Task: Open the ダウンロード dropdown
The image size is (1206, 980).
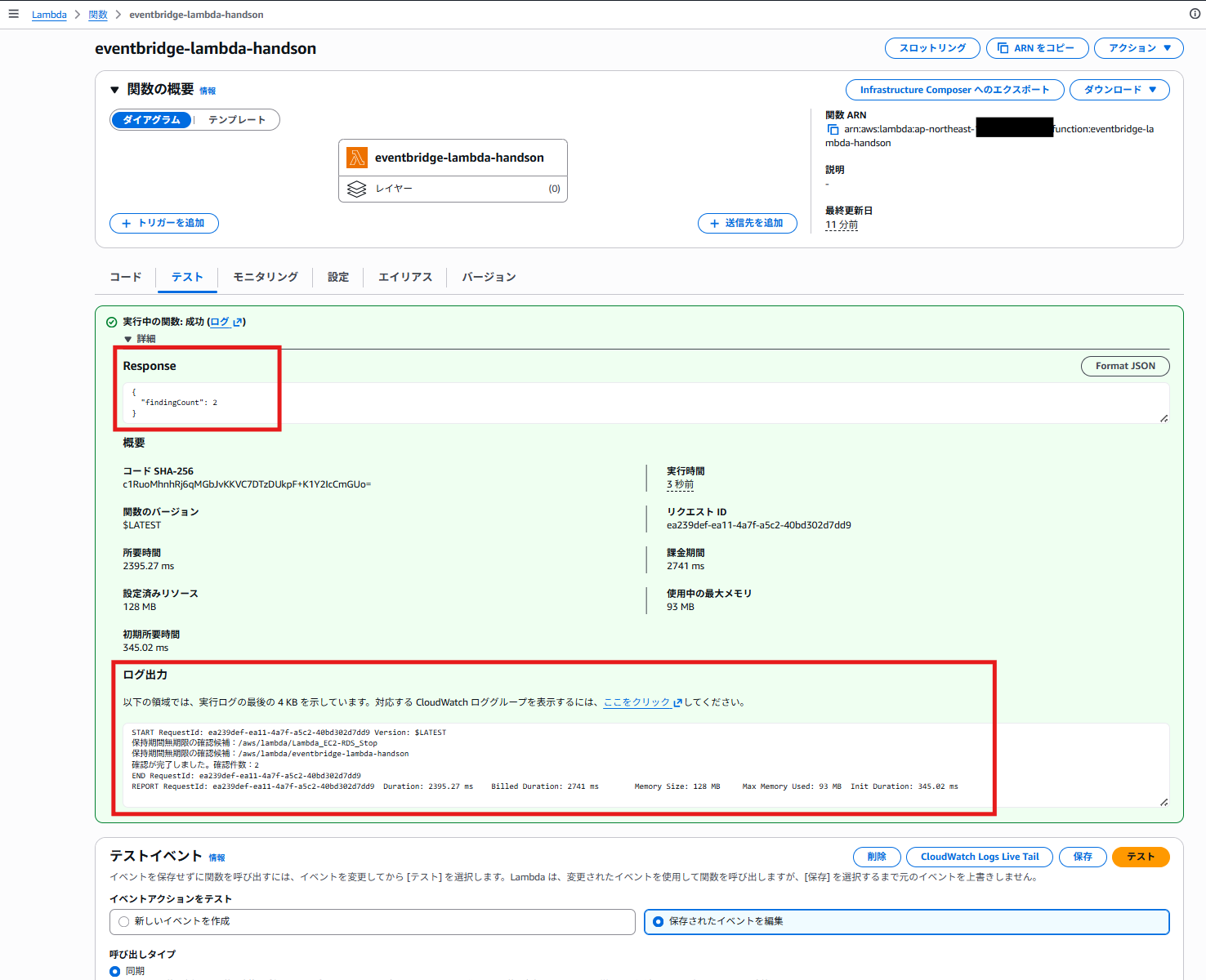Action: coord(1119,90)
